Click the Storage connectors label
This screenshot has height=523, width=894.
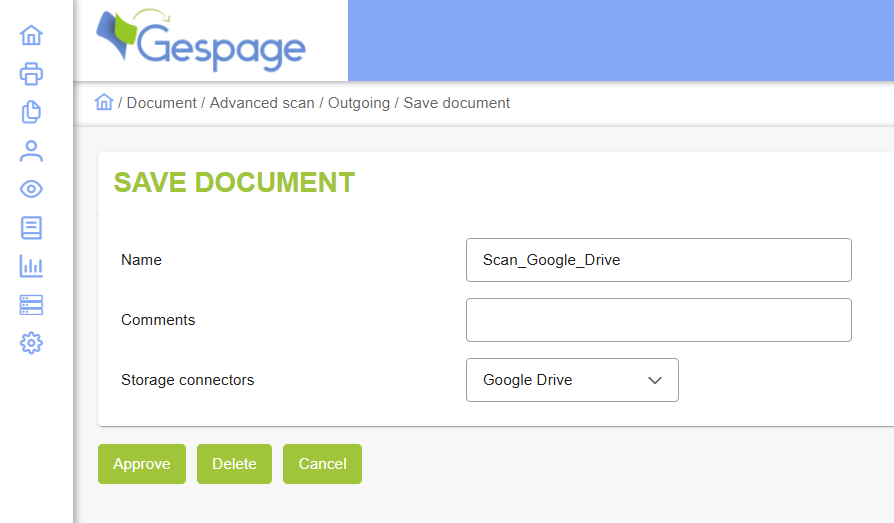(x=188, y=380)
